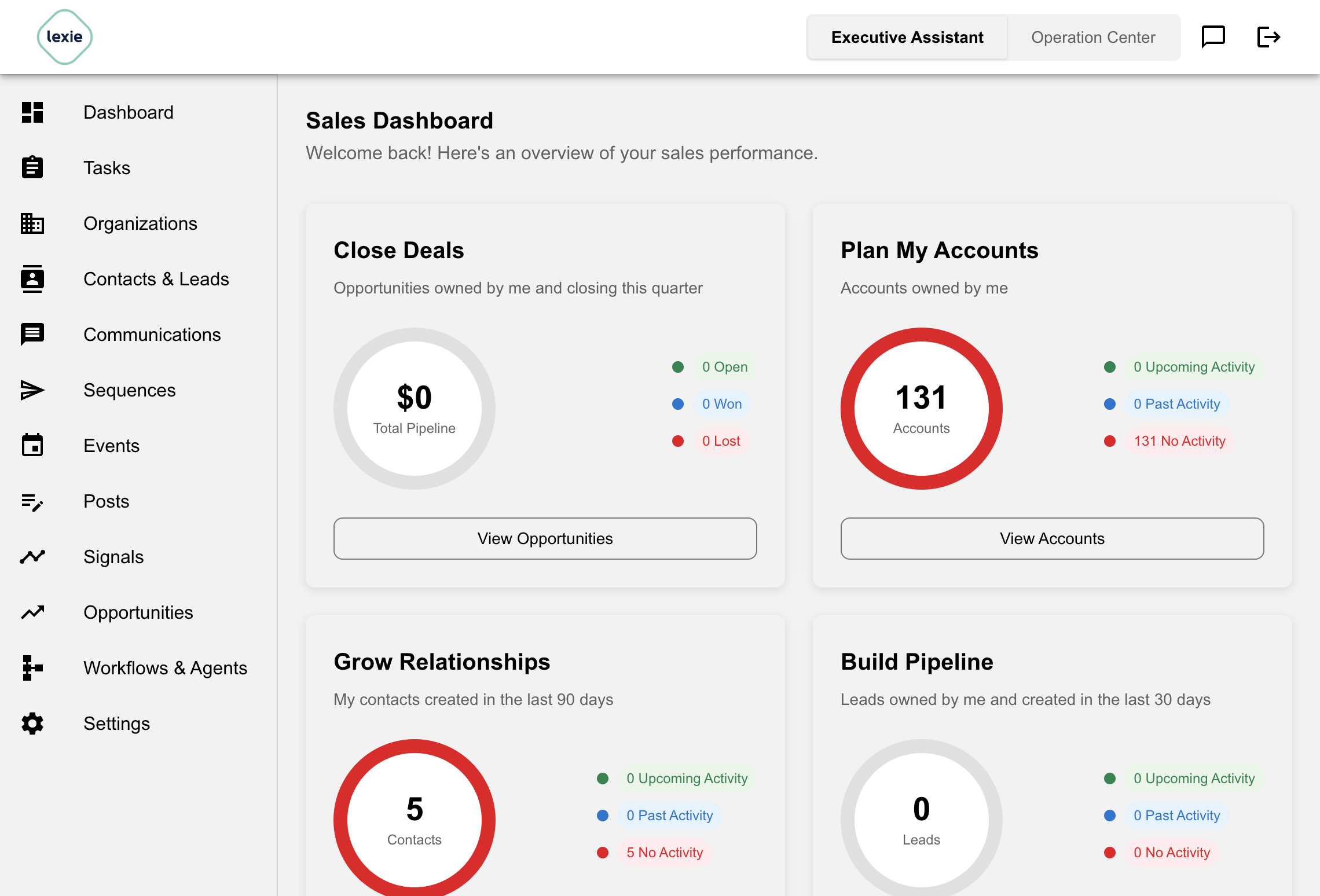The image size is (1320, 896).
Task: Click the Settings gear icon
Action: click(x=32, y=724)
